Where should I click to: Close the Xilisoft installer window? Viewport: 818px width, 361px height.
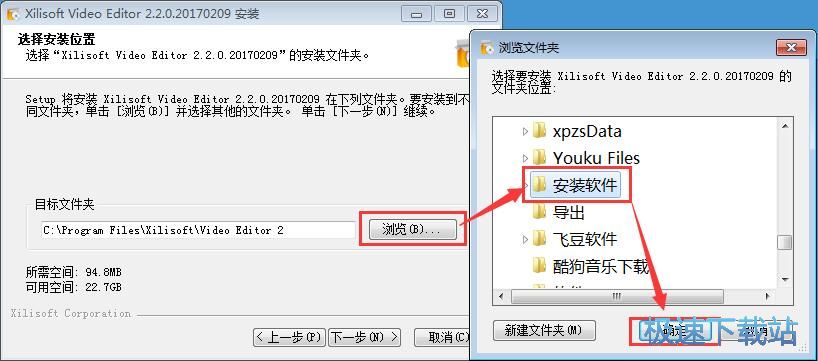482,14
